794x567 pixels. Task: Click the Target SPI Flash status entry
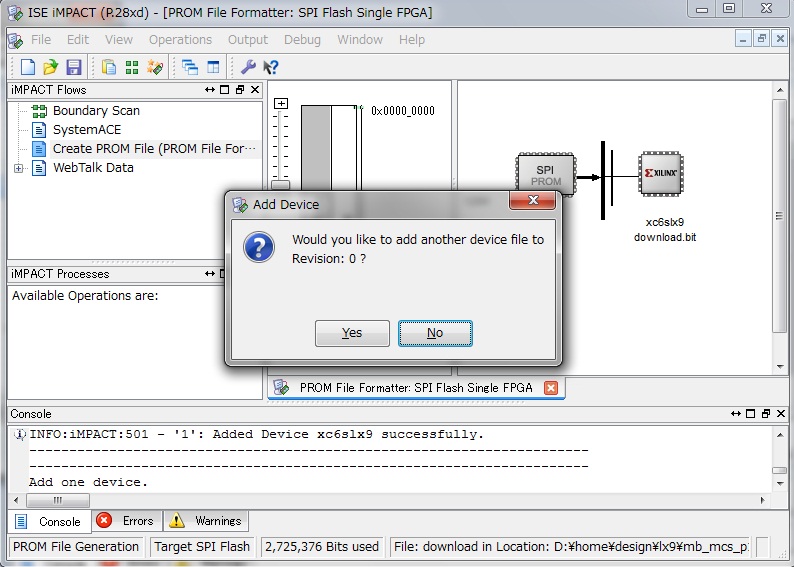202,547
